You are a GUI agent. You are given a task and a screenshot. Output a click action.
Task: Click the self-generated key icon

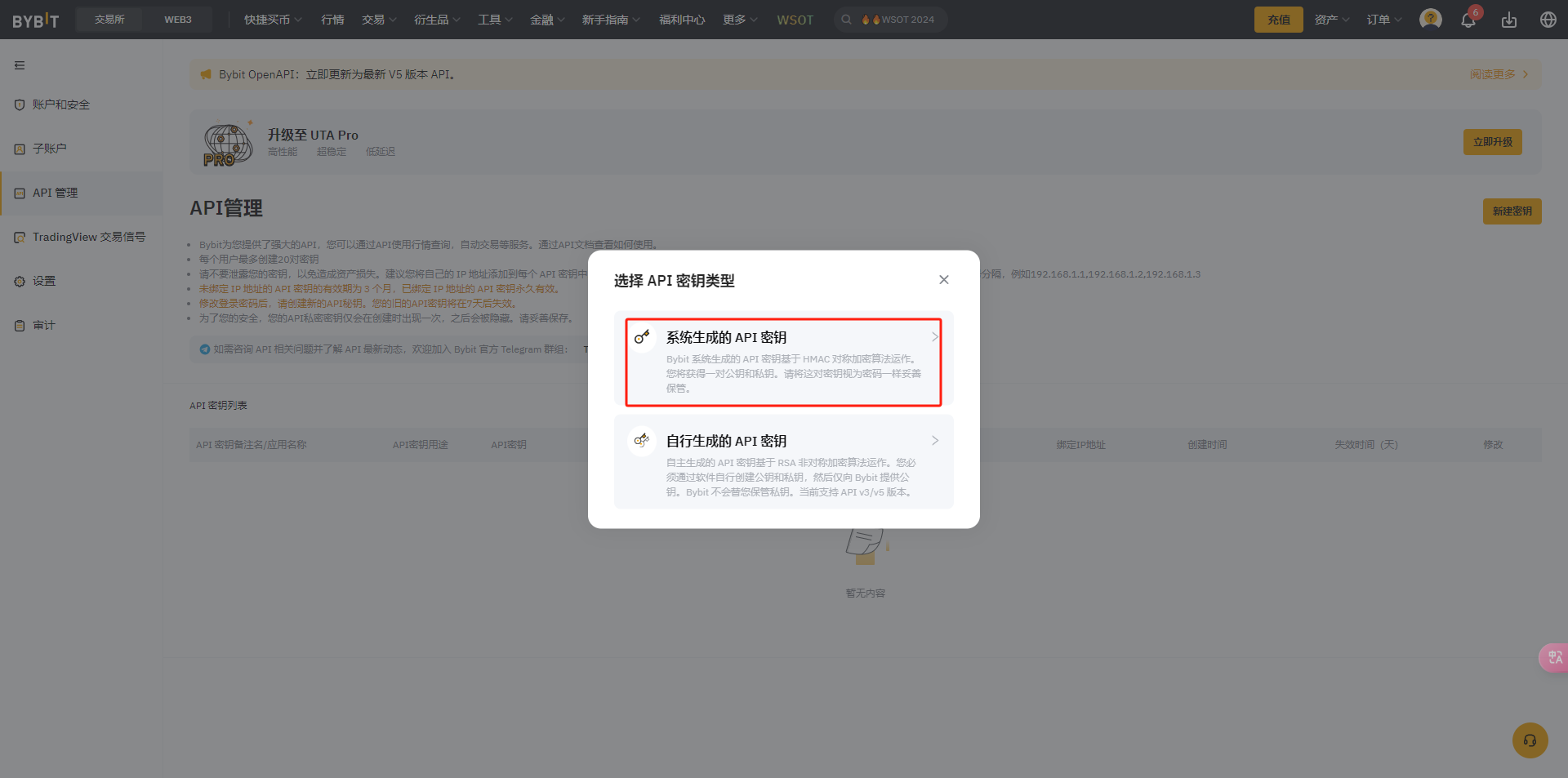642,440
